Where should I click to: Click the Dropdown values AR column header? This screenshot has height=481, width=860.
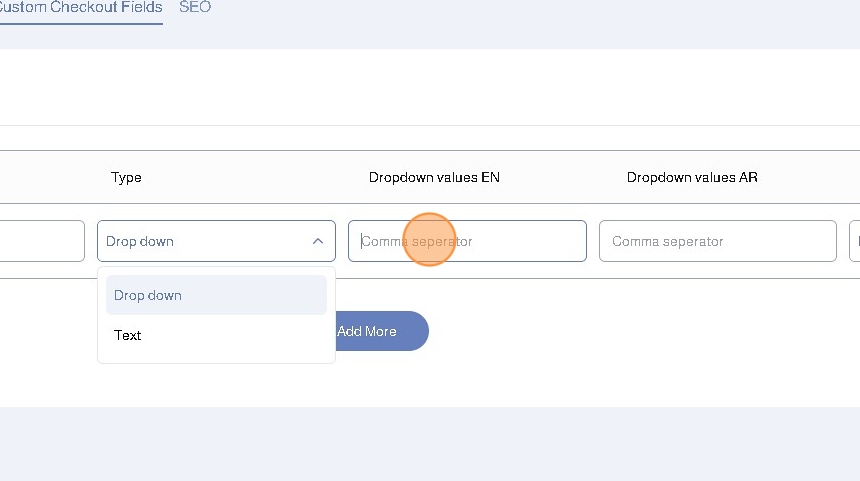[692, 177]
